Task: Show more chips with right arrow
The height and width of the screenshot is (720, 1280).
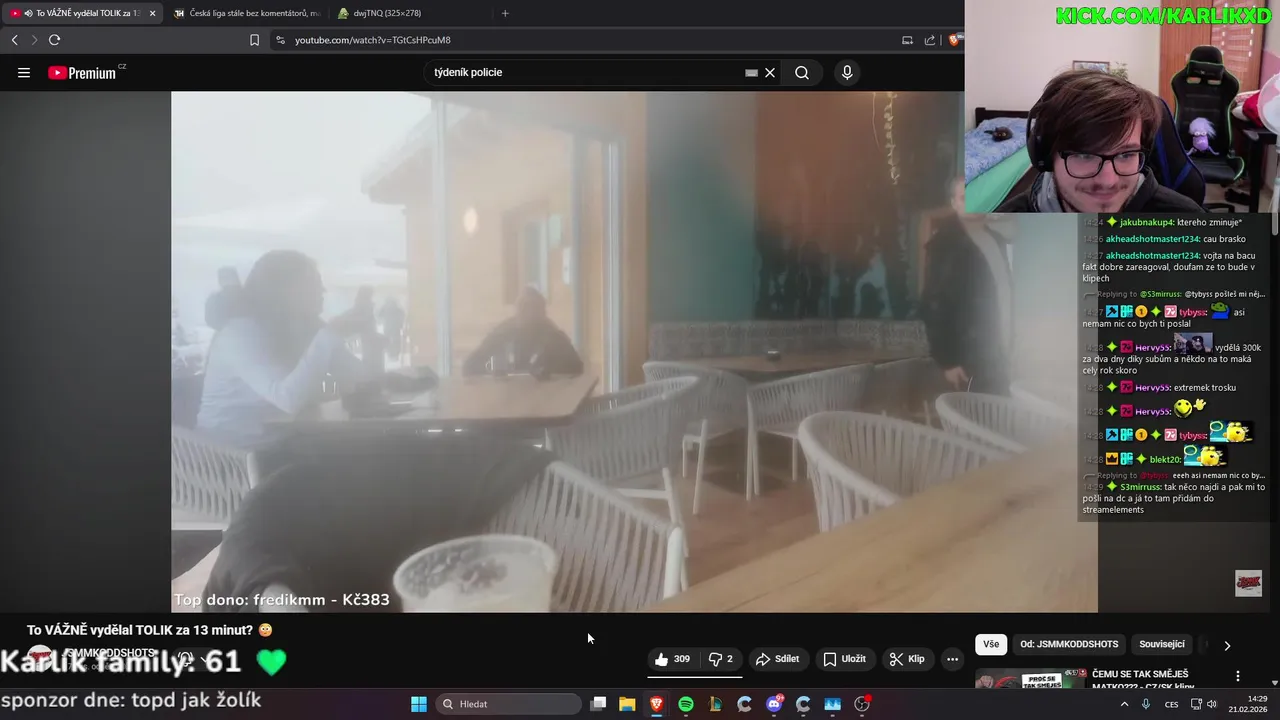Action: [1227, 645]
